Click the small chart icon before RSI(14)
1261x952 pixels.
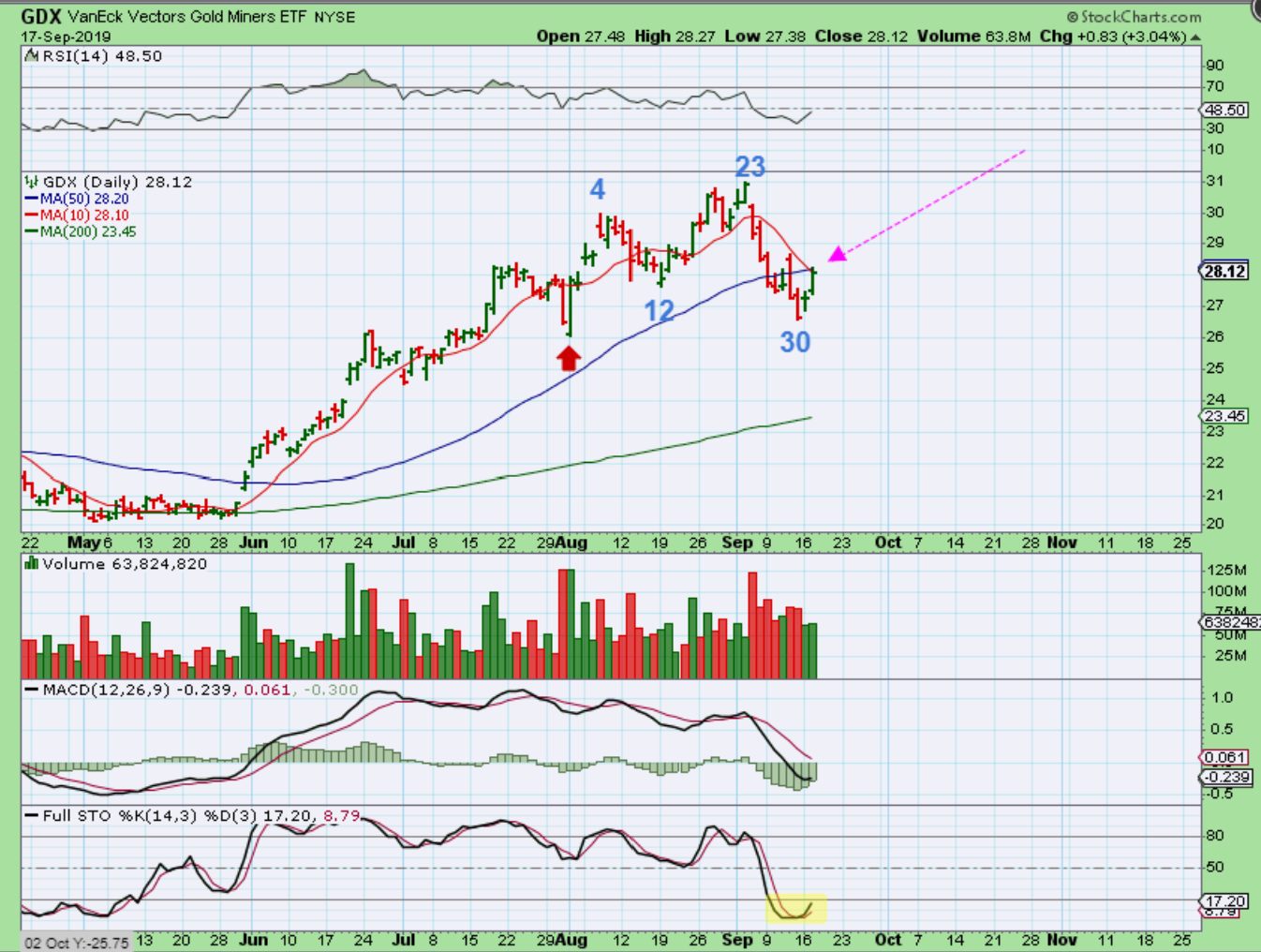(31, 56)
